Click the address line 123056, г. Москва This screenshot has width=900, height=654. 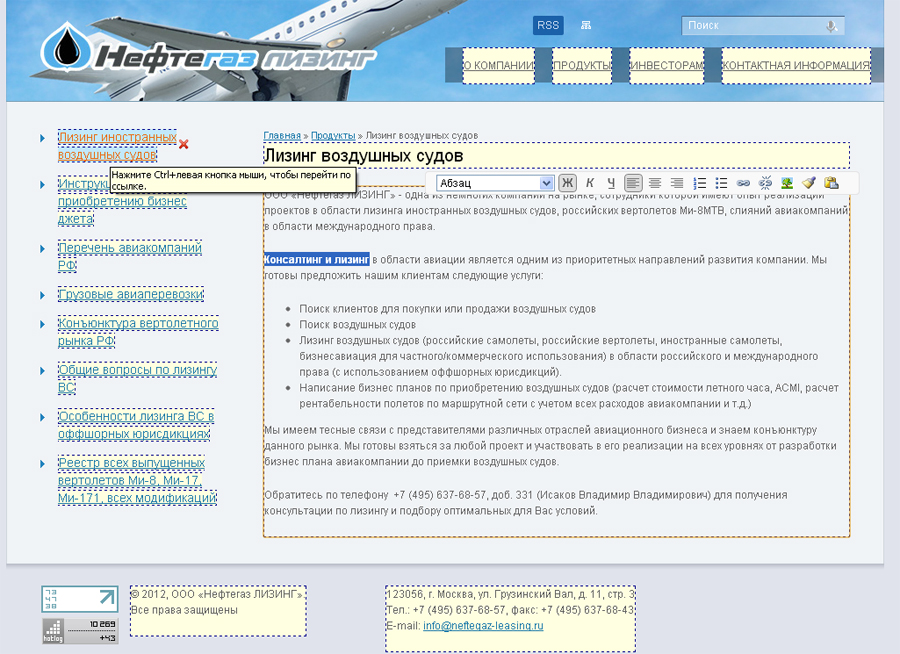pyautogui.click(x=510, y=594)
